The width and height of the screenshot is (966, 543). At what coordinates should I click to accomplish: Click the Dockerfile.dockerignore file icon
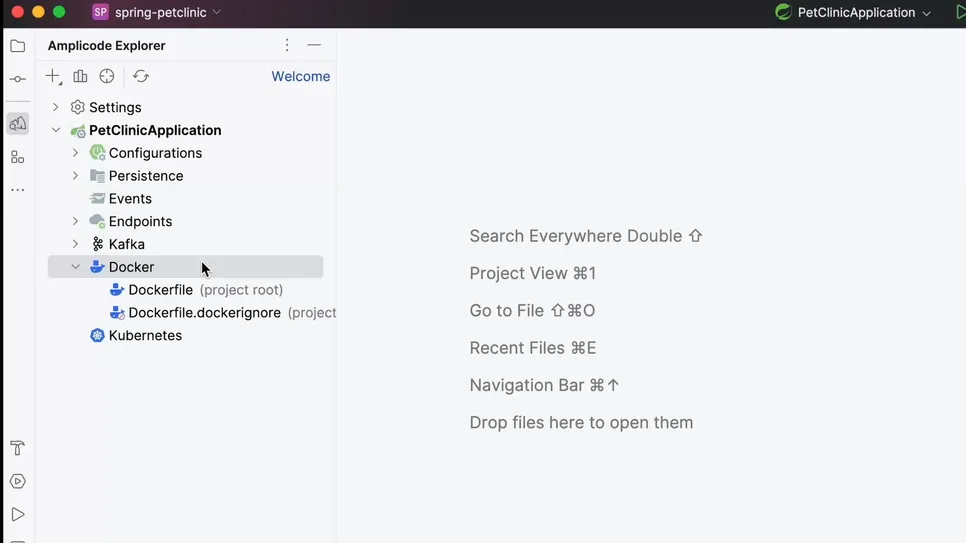click(117, 312)
